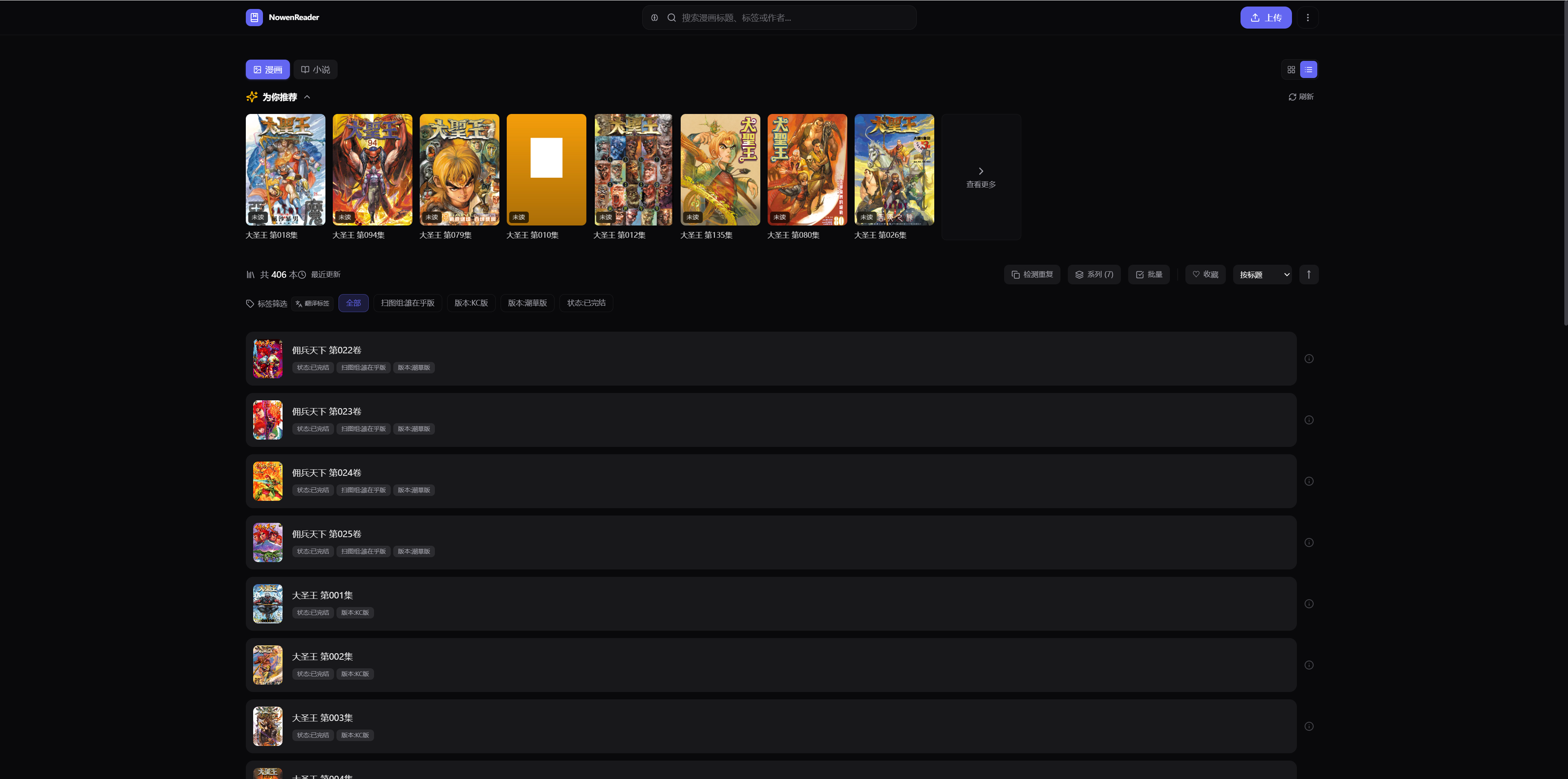1568x779 pixels.
Task: Click info icon for 大圣王 第001集
Action: point(1309,604)
